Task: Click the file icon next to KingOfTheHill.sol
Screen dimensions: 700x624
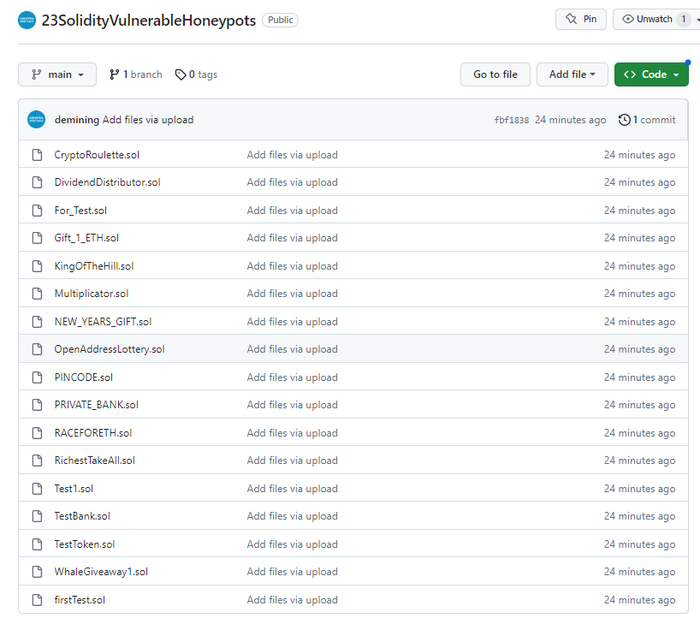Action: 37,266
